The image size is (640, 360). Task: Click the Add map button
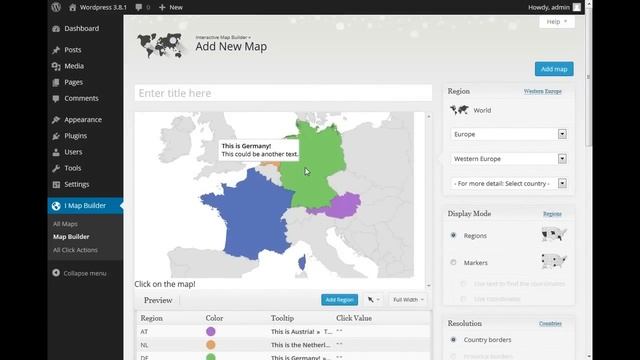(x=554, y=69)
